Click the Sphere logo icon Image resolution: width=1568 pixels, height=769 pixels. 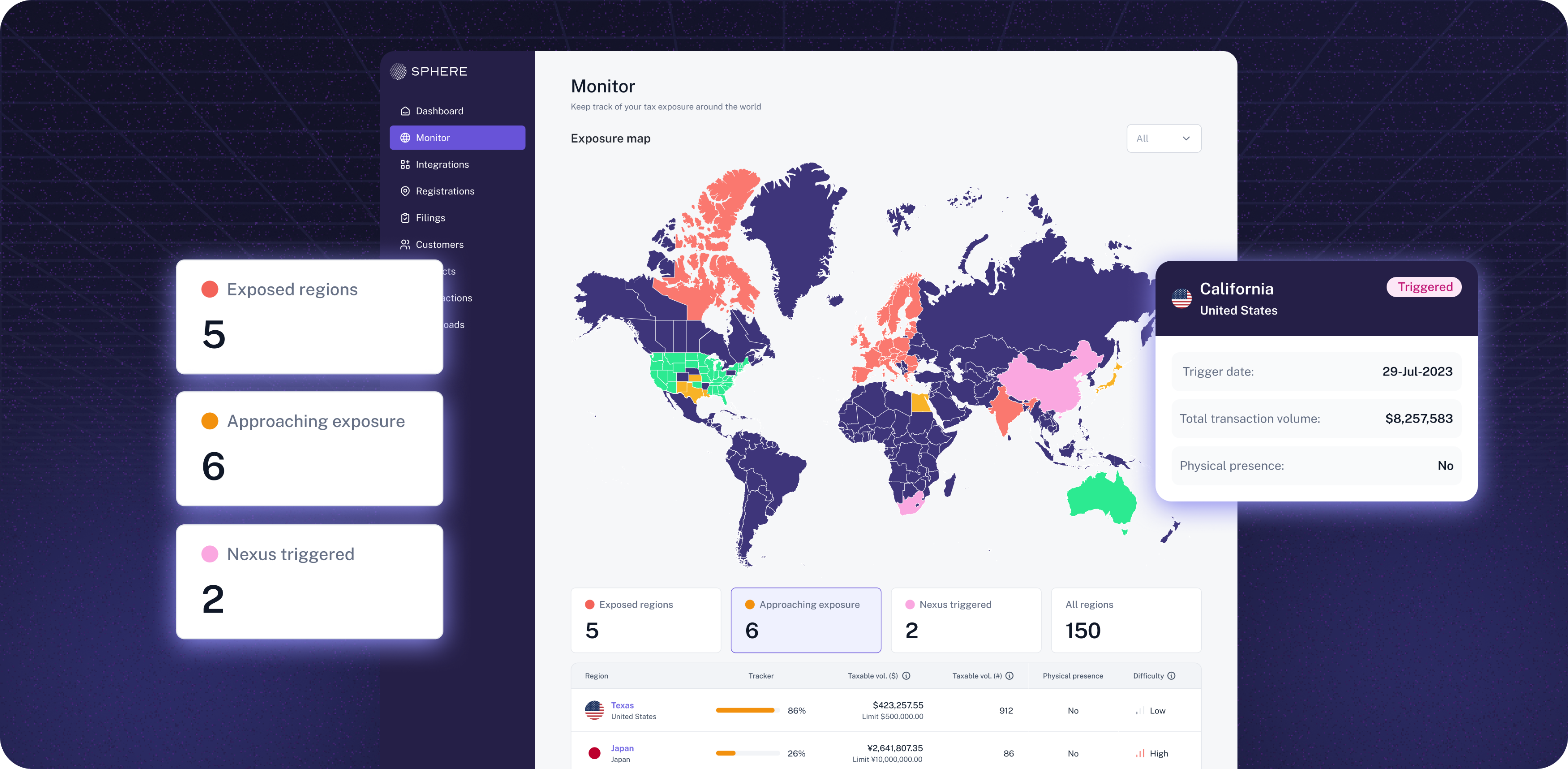tap(398, 71)
